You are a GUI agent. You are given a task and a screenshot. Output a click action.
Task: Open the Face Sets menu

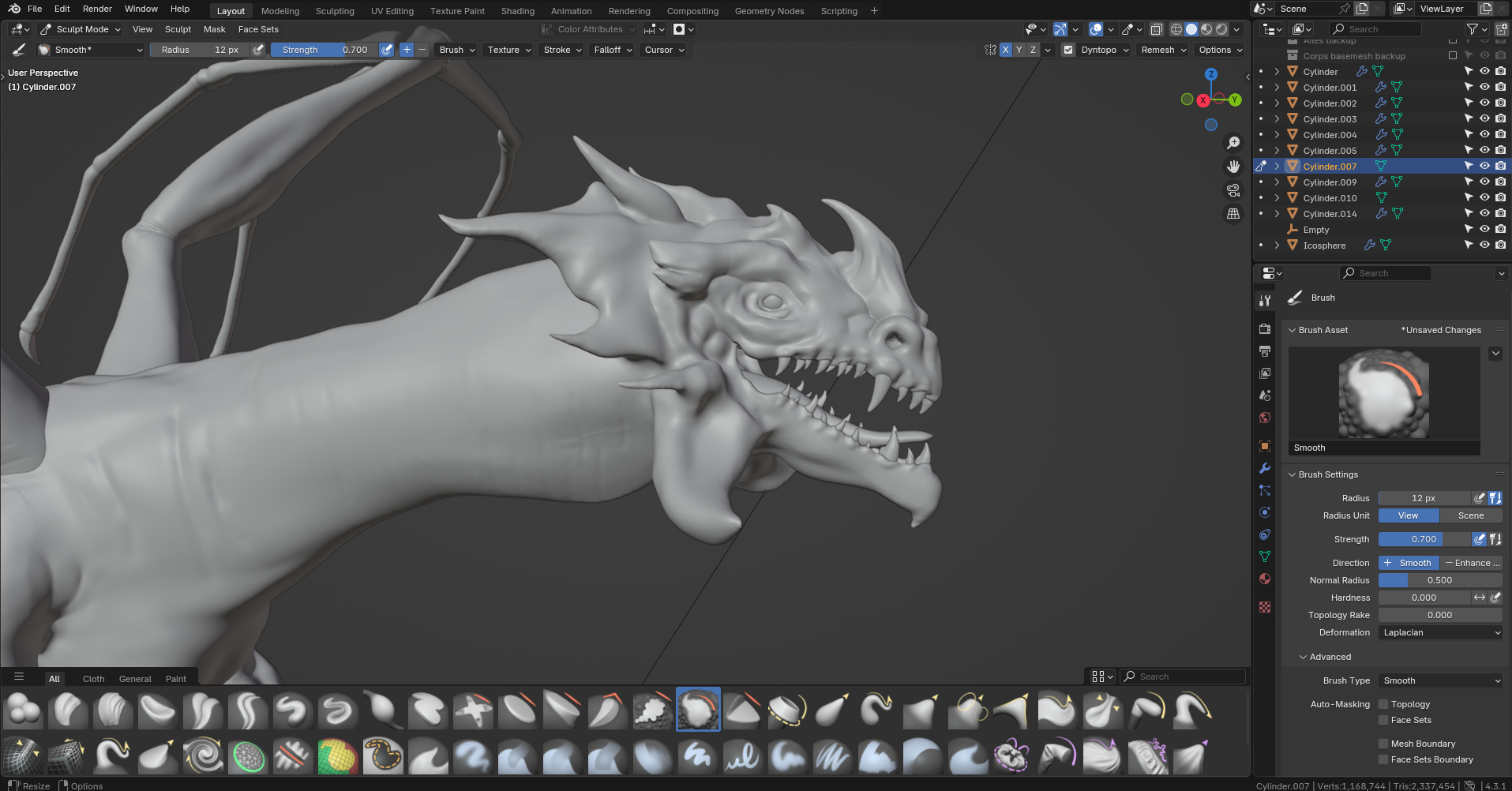[x=258, y=29]
